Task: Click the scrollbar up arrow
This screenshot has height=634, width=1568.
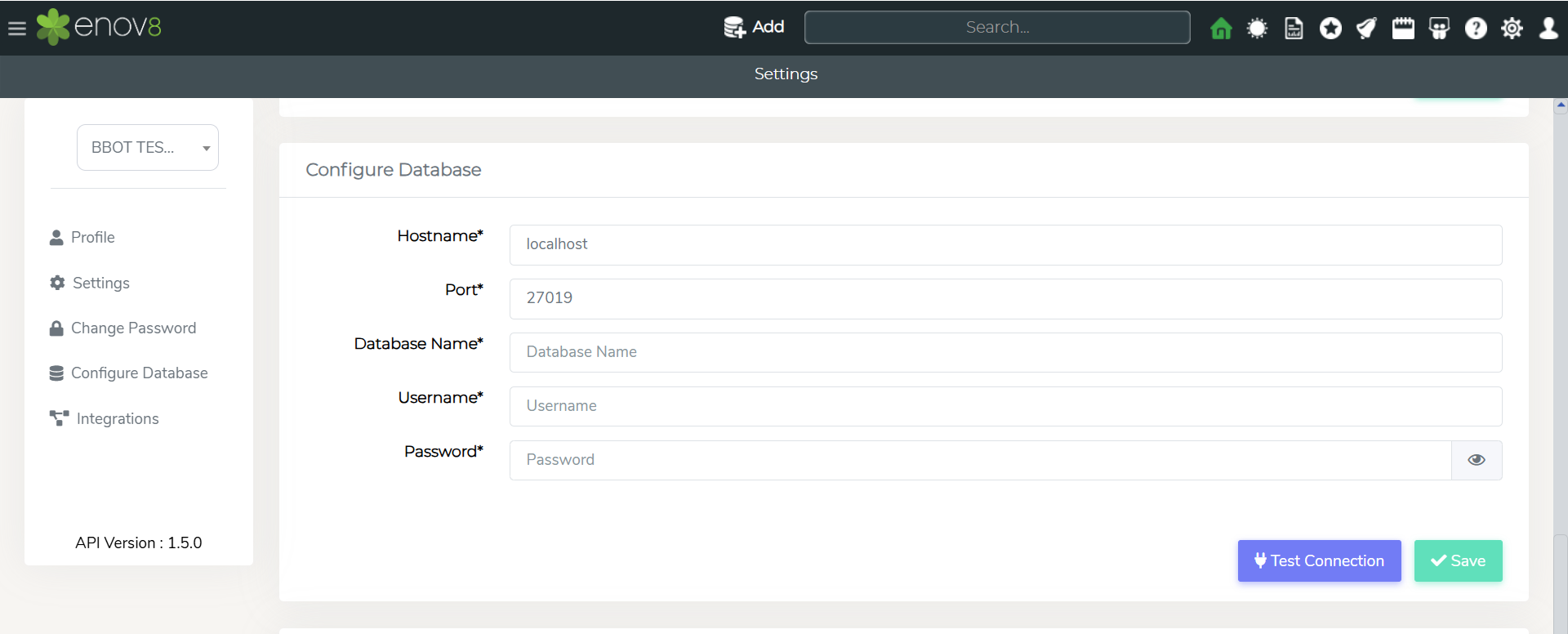Action: [x=1561, y=105]
